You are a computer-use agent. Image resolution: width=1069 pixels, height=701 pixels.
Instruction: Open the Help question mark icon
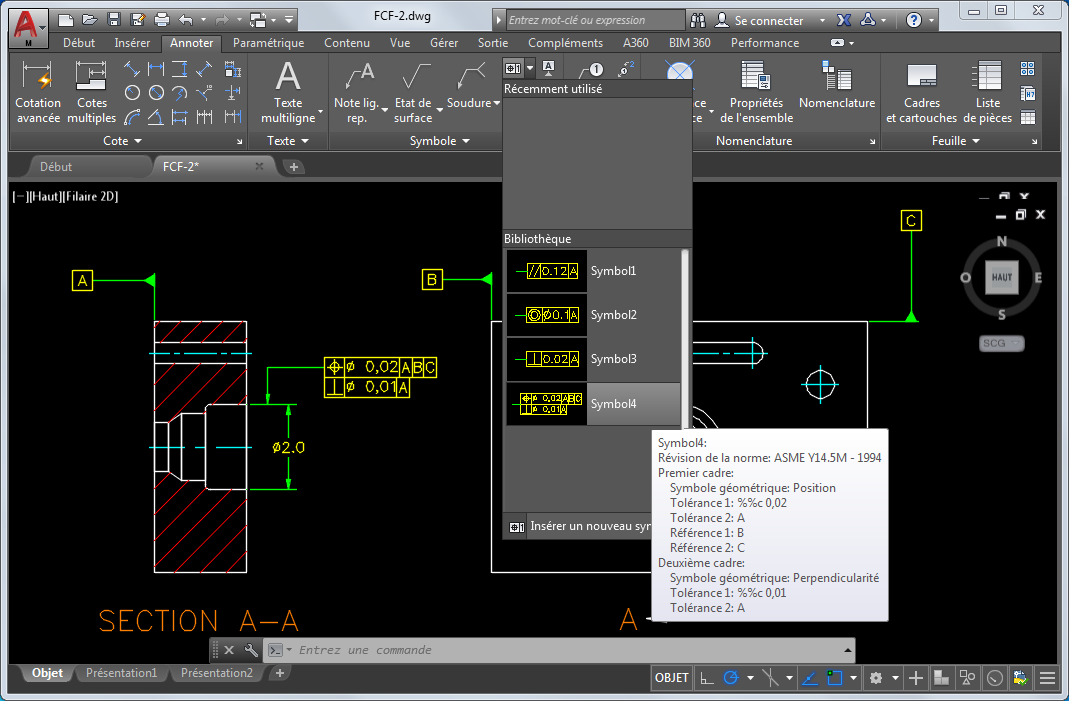pyautogui.click(x=914, y=20)
